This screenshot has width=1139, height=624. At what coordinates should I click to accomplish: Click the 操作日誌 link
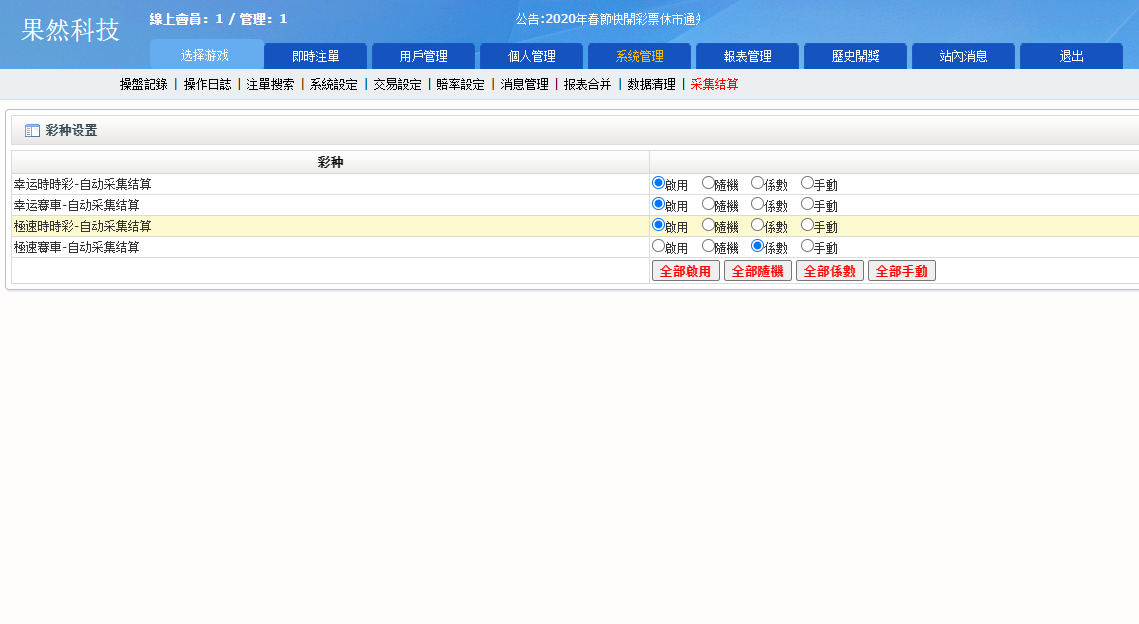coord(206,85)
